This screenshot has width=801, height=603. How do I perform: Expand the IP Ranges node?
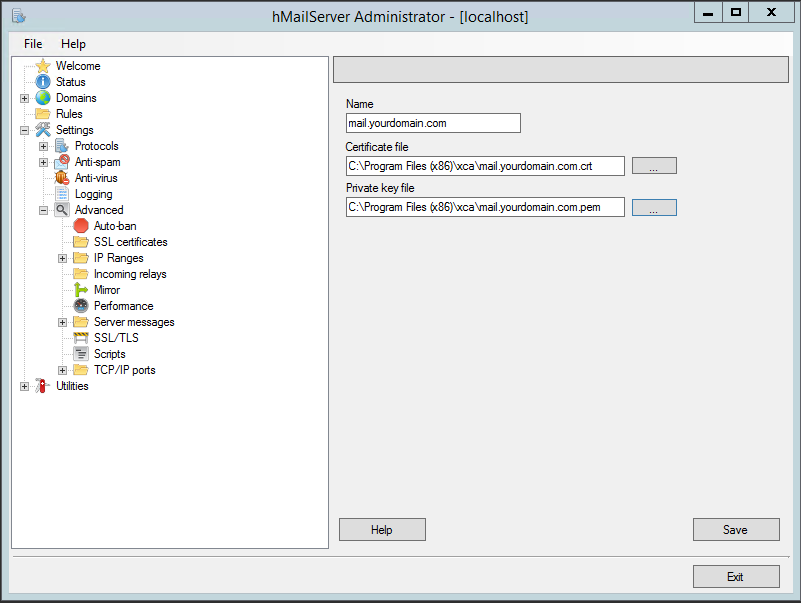click(x=62, y=258)
